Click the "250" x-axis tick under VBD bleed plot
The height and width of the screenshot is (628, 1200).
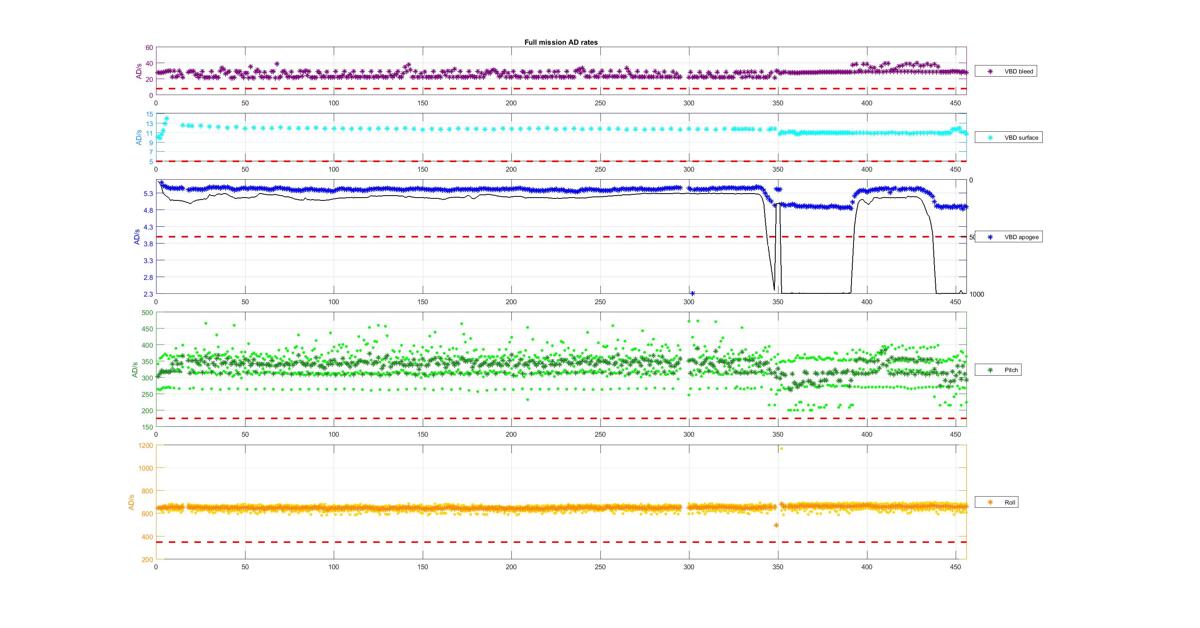[x=600, y=102]
